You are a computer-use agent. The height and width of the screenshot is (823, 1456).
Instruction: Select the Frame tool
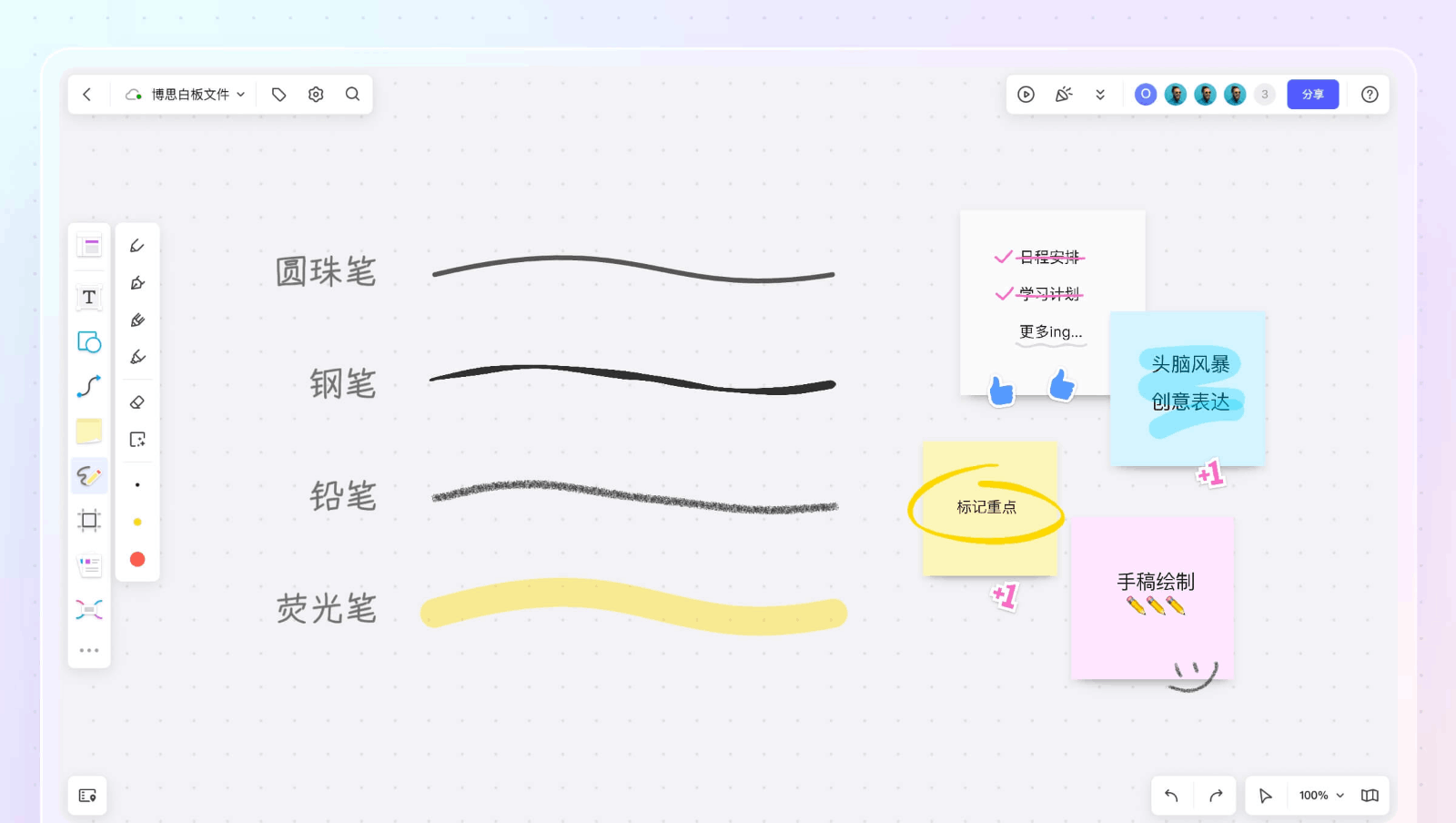(88, 520)
